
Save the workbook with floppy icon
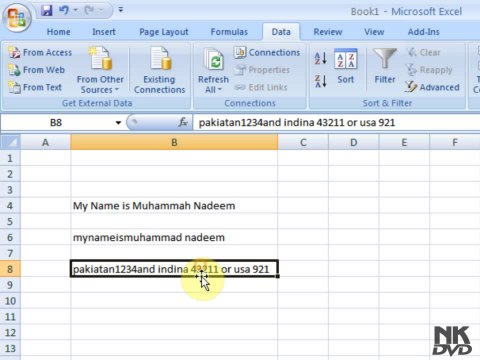click(47, 11)
